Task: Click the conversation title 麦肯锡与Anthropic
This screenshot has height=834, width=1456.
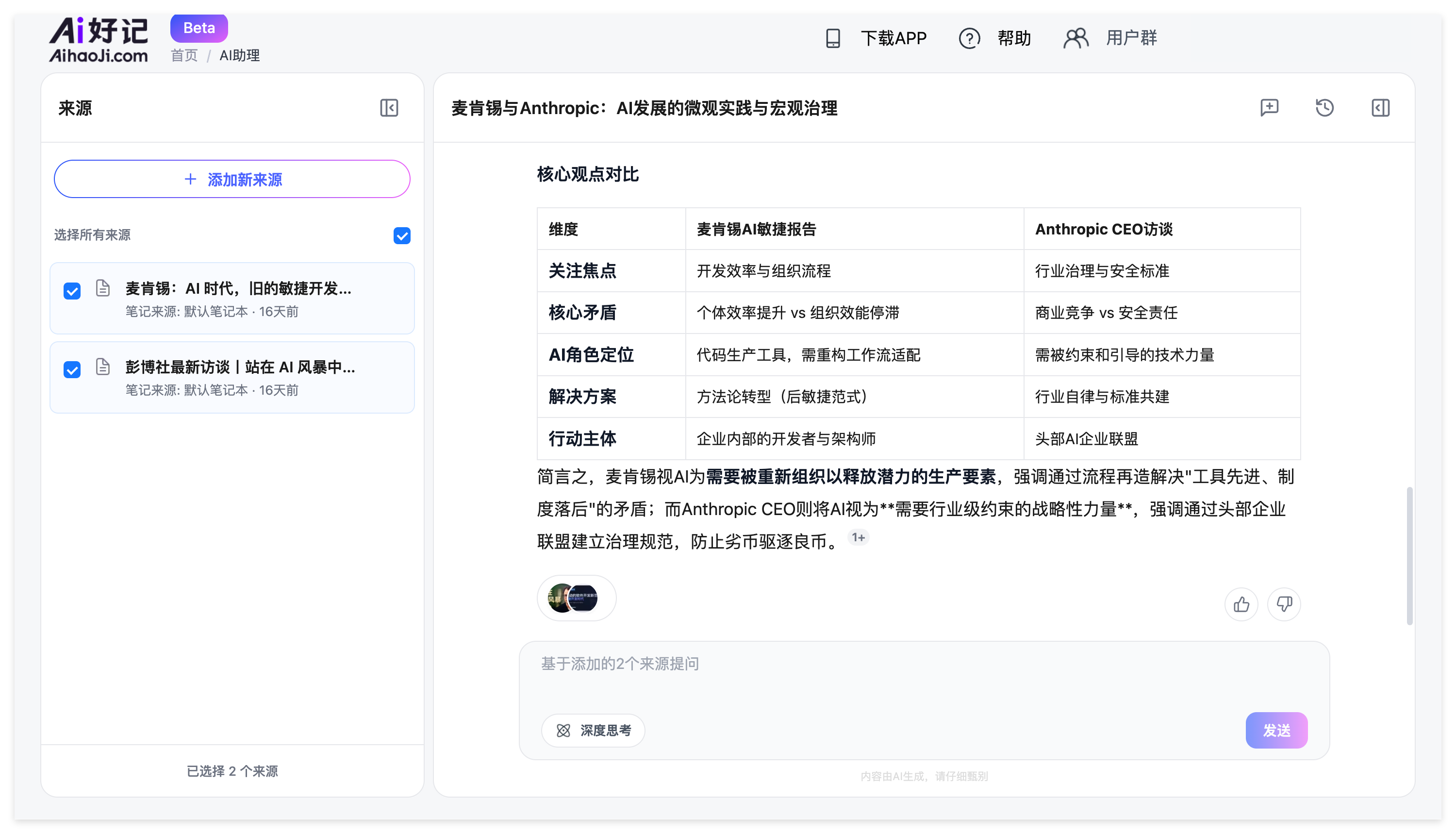Action: click(x=644, y=108)
